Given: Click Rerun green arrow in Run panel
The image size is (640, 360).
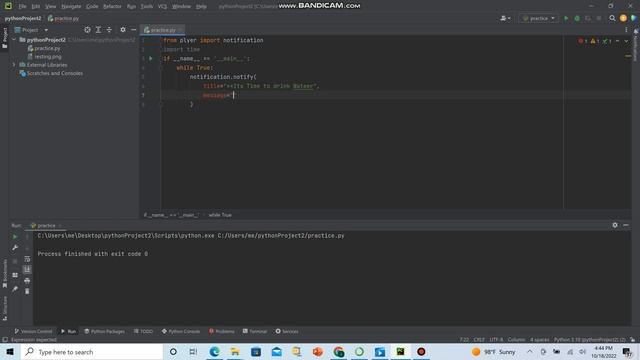Looking at the screenshot, I should (15, 237).
